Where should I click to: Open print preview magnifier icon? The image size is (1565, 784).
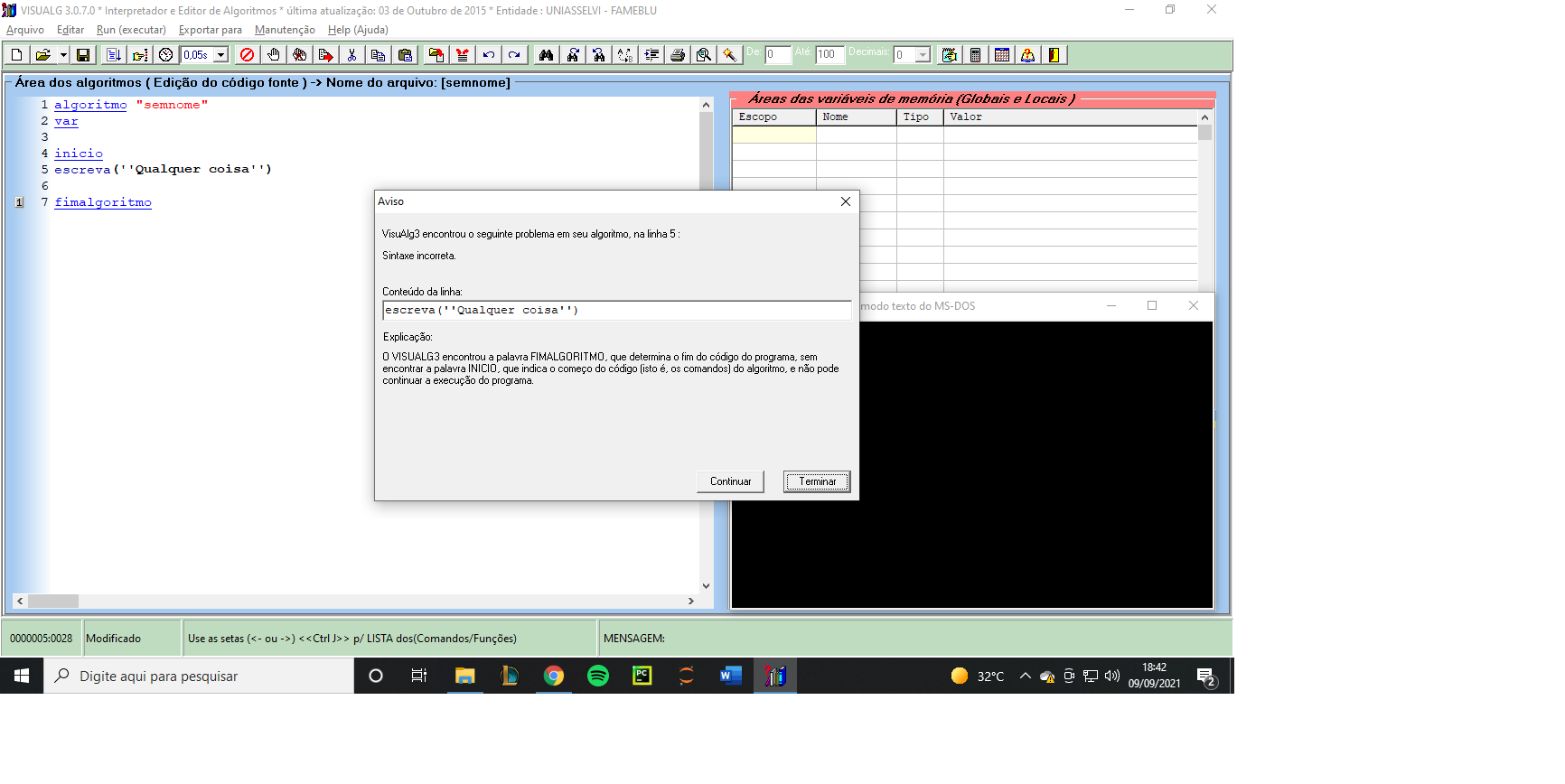(x=703, y=55)
